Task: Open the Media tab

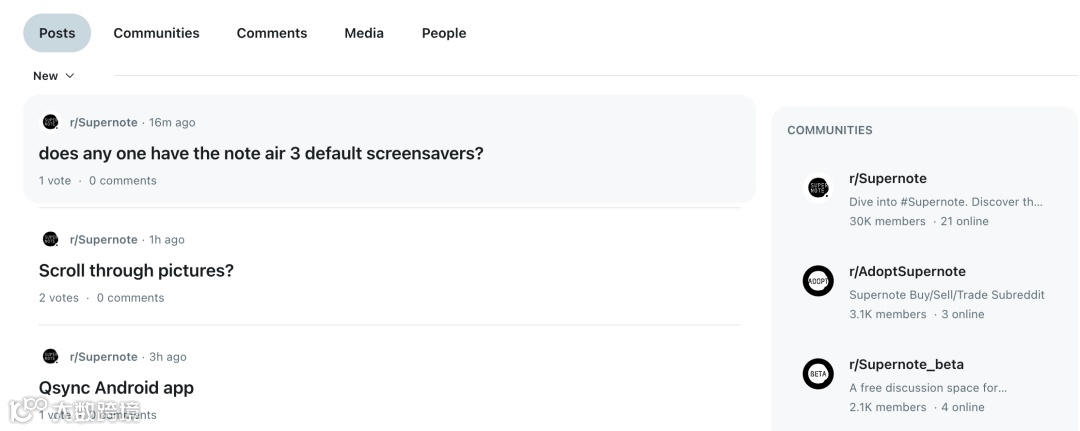Action: [364, 33]
